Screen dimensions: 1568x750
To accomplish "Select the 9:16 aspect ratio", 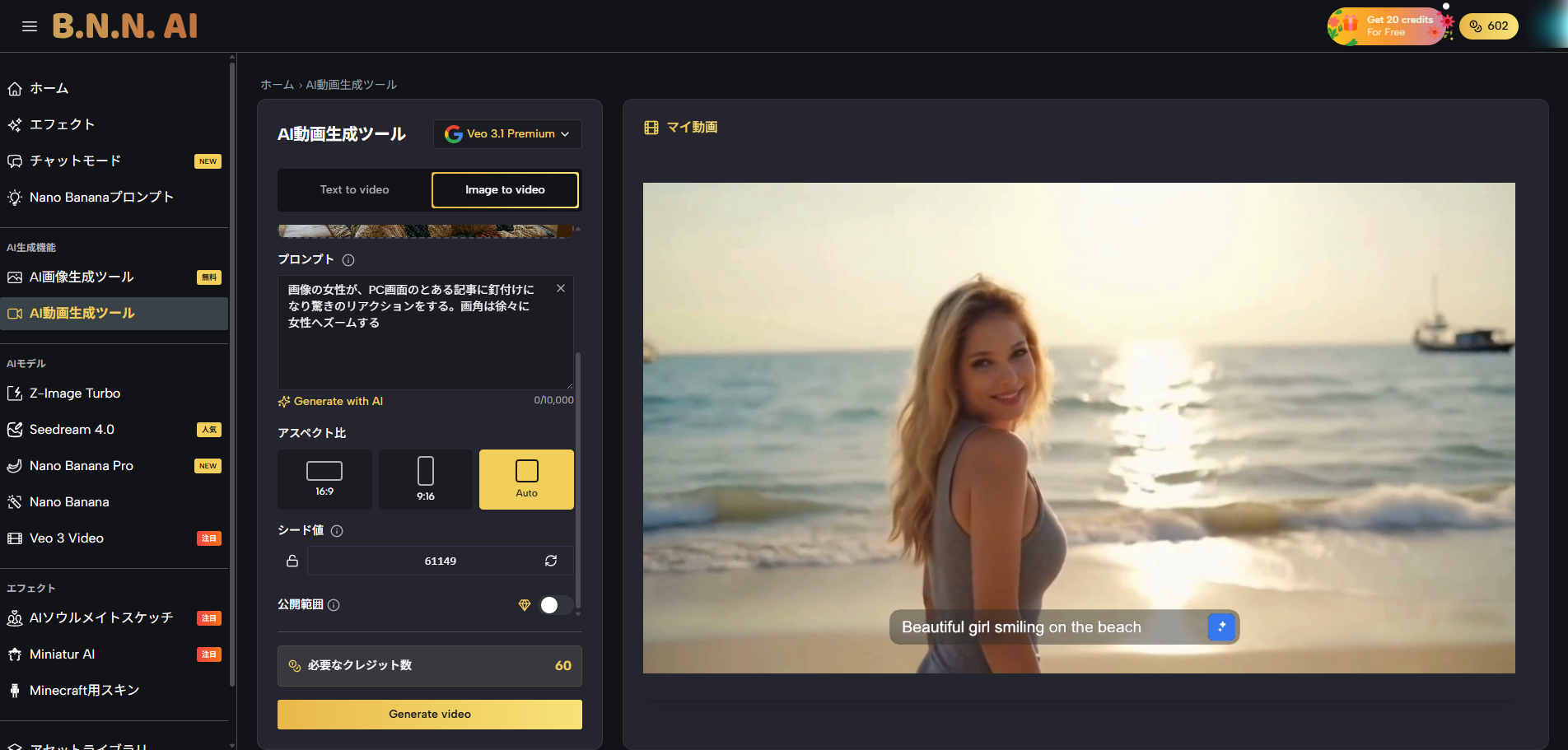I will click(x=426, y=479).
